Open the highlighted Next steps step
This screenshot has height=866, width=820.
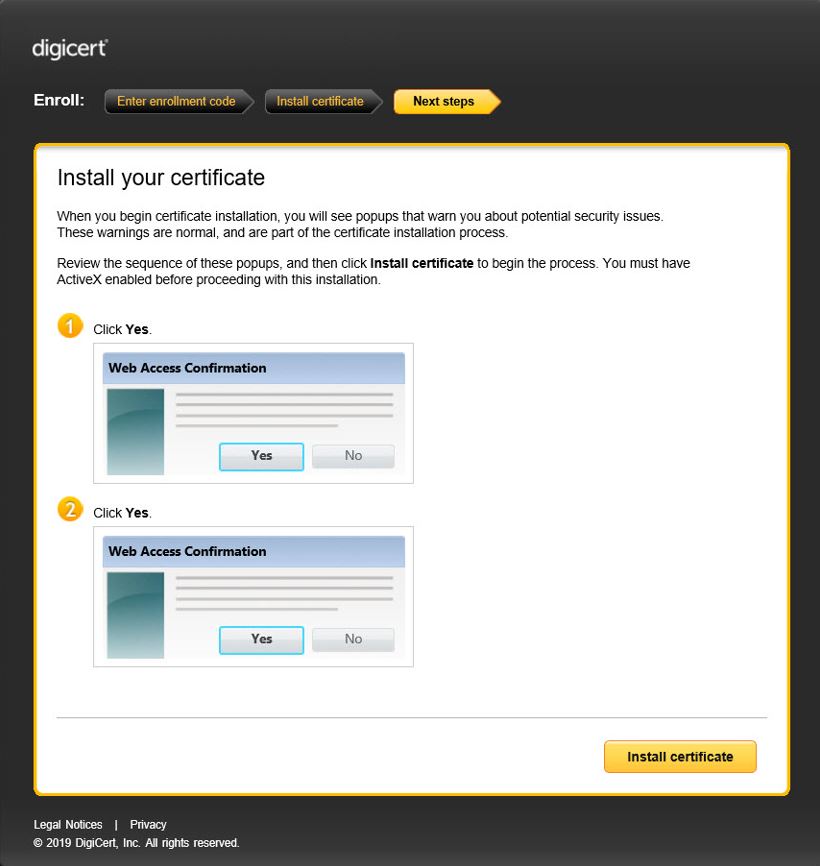tap(443, 102)
